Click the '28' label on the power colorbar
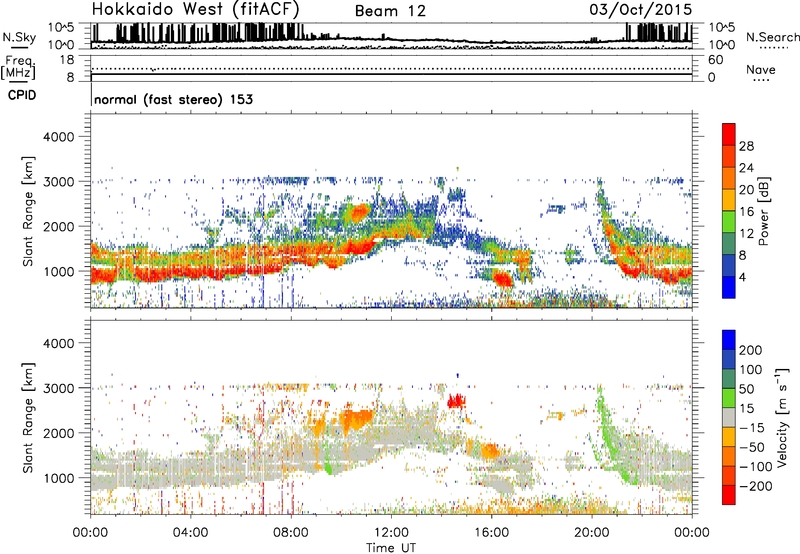The image size is (800, 554). click(746, 146)
